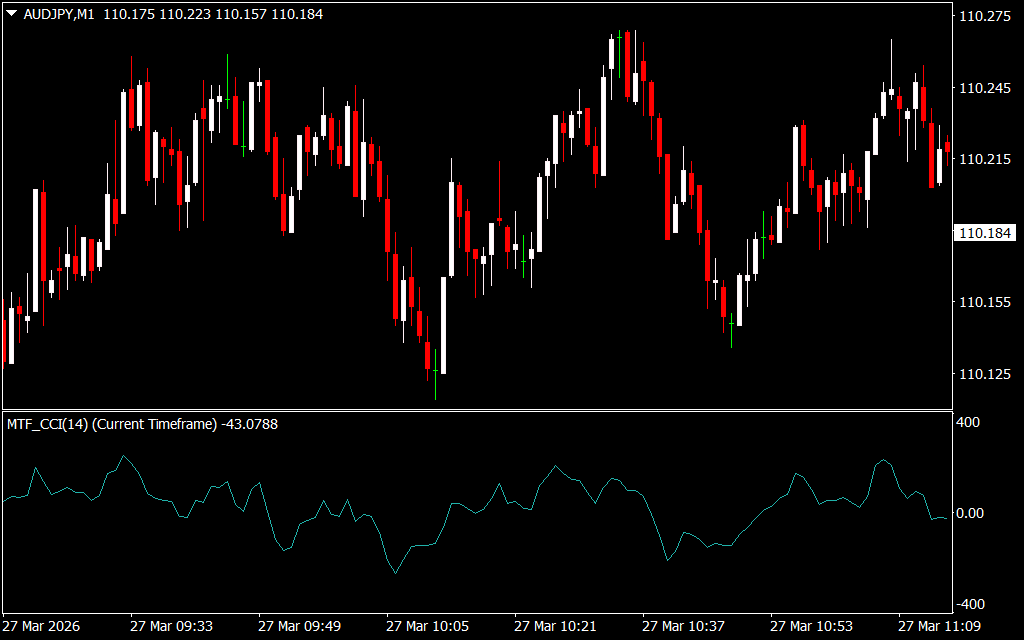The image size is (1024, 640).
Task: Click the 27 Mar 11:09 time label
Action: point(940,626)
